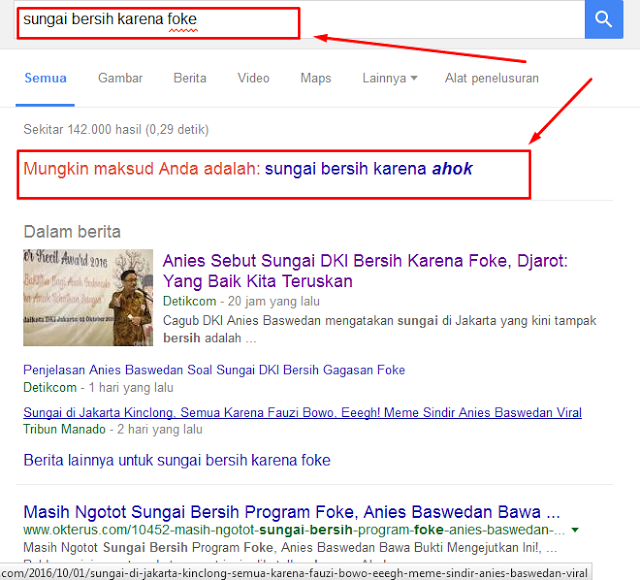Image resolution: width=640 pixels, height=580 pixels.
Task: Open the Berita results tab
Action: (x=190, y=78)
